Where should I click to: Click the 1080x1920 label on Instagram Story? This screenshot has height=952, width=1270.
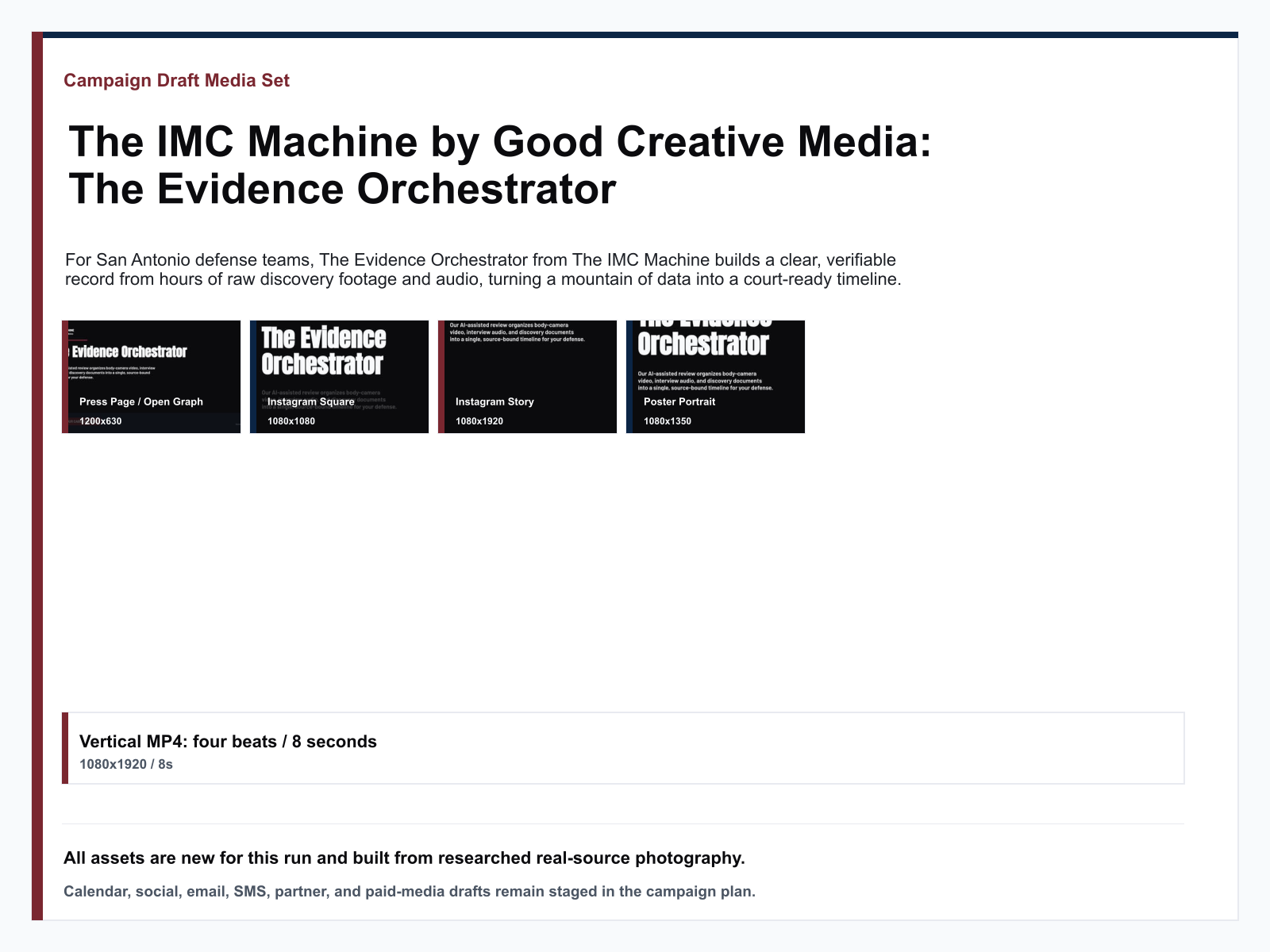pyautogui.click(x=479, y=421)
